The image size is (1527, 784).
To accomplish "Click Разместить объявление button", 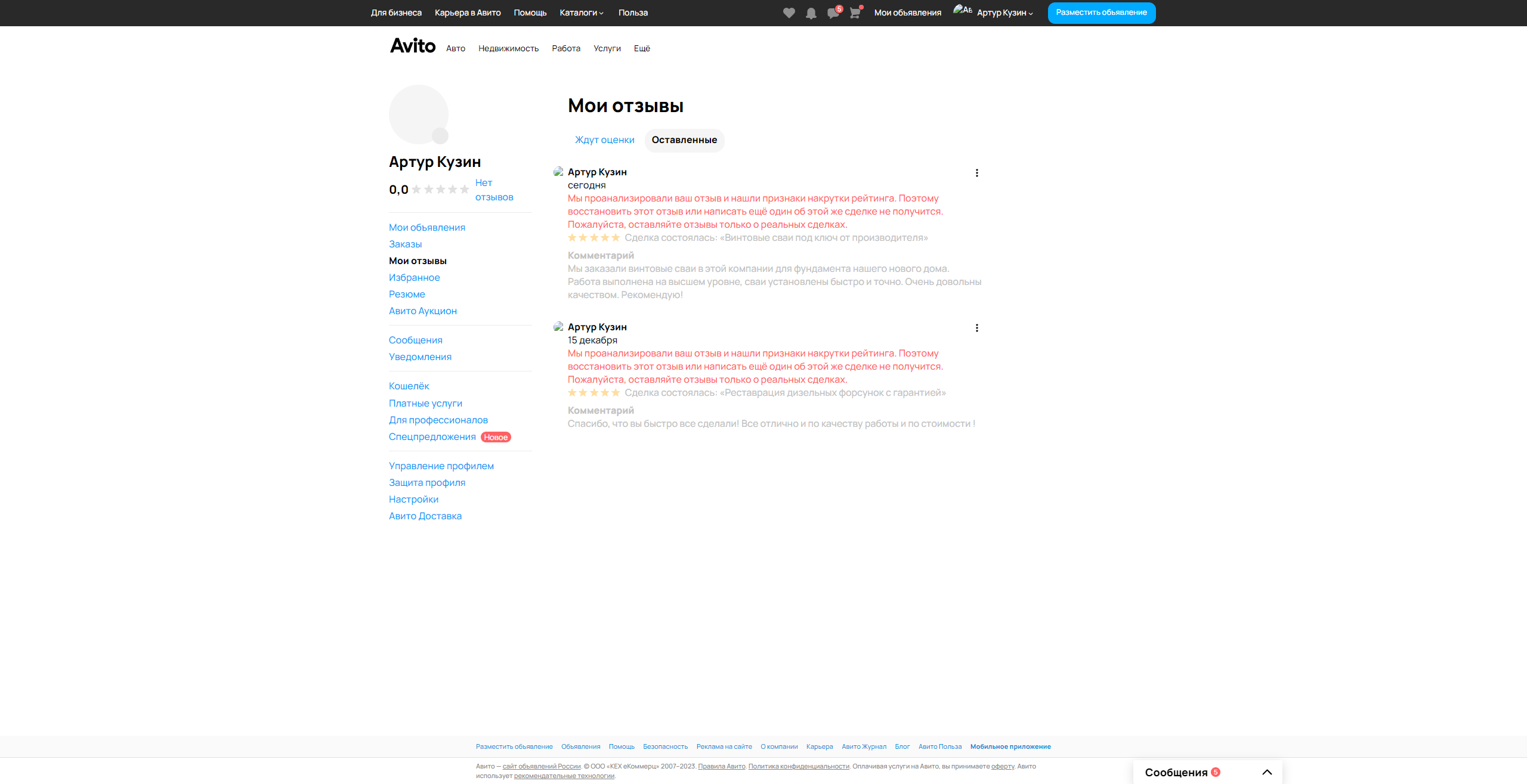I will pos(1101,13).
